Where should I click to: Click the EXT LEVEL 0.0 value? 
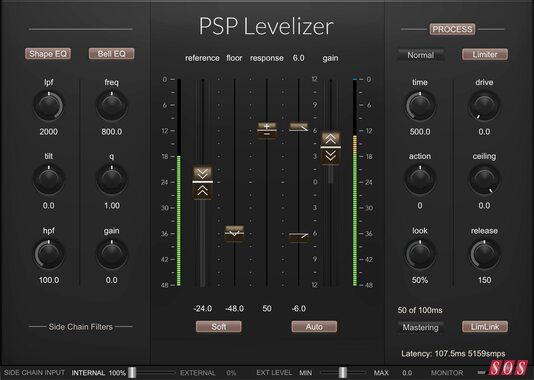click(x=407, y=373)
